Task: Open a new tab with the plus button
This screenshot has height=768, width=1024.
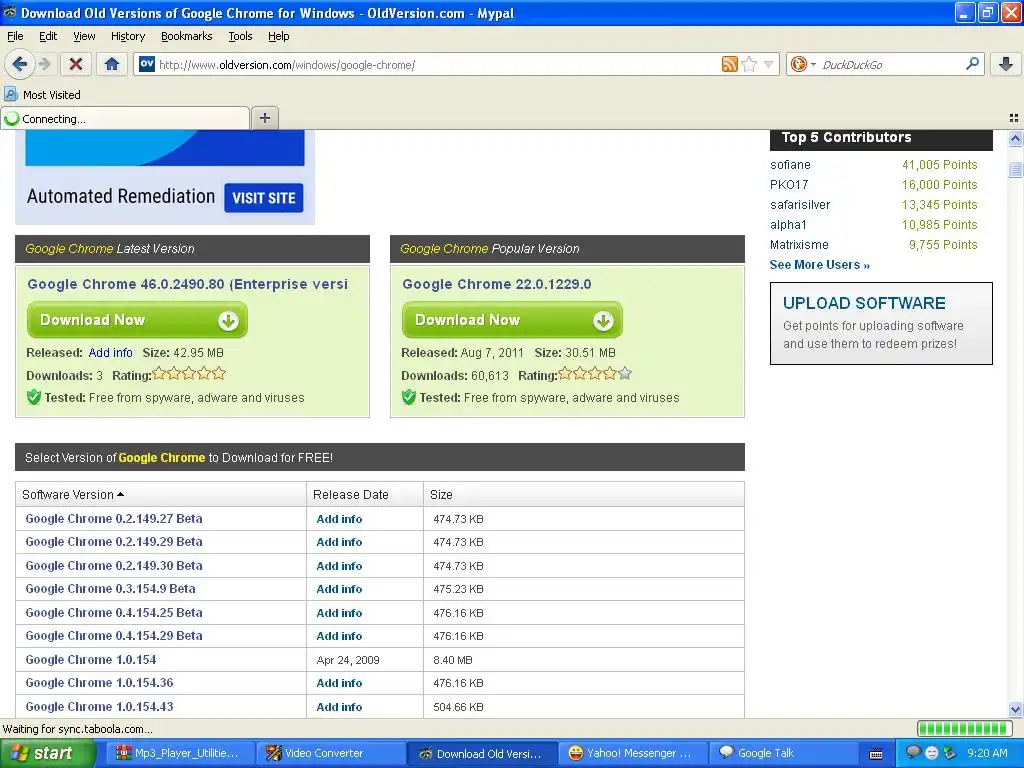Action: [x=264, y=118]
